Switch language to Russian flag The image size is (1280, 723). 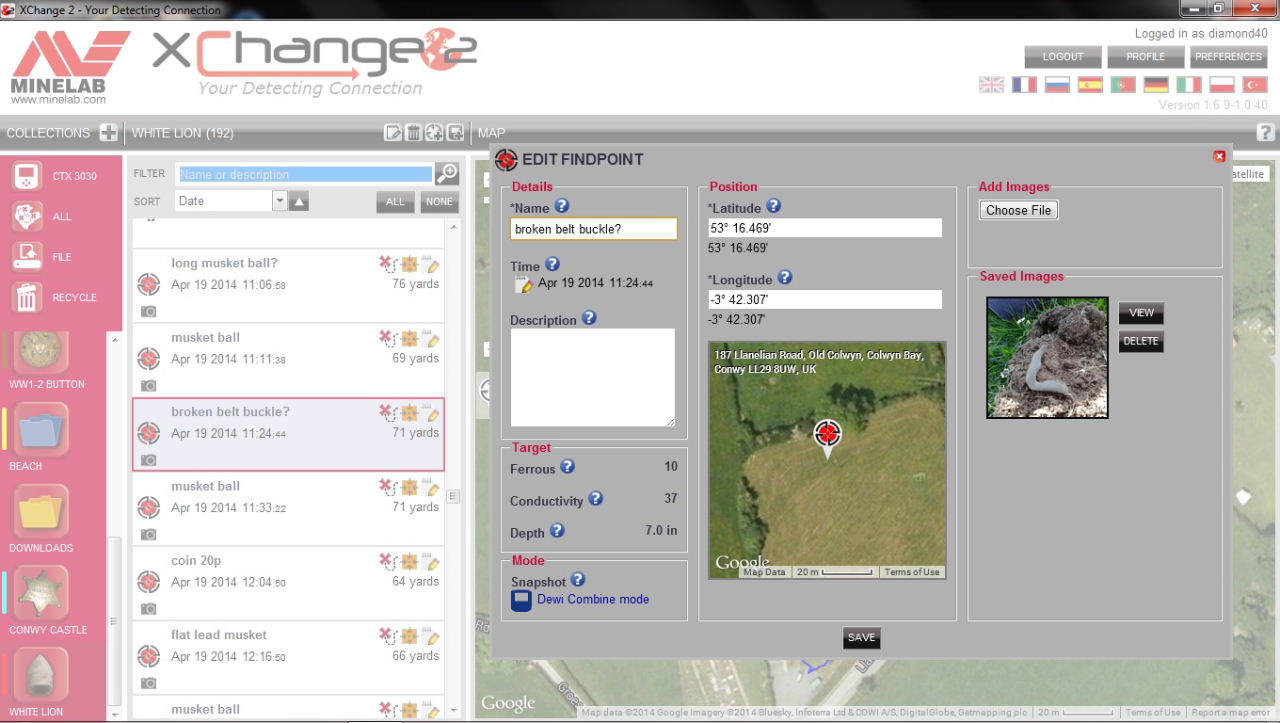pyautogui.click(x=1057, y=85)
